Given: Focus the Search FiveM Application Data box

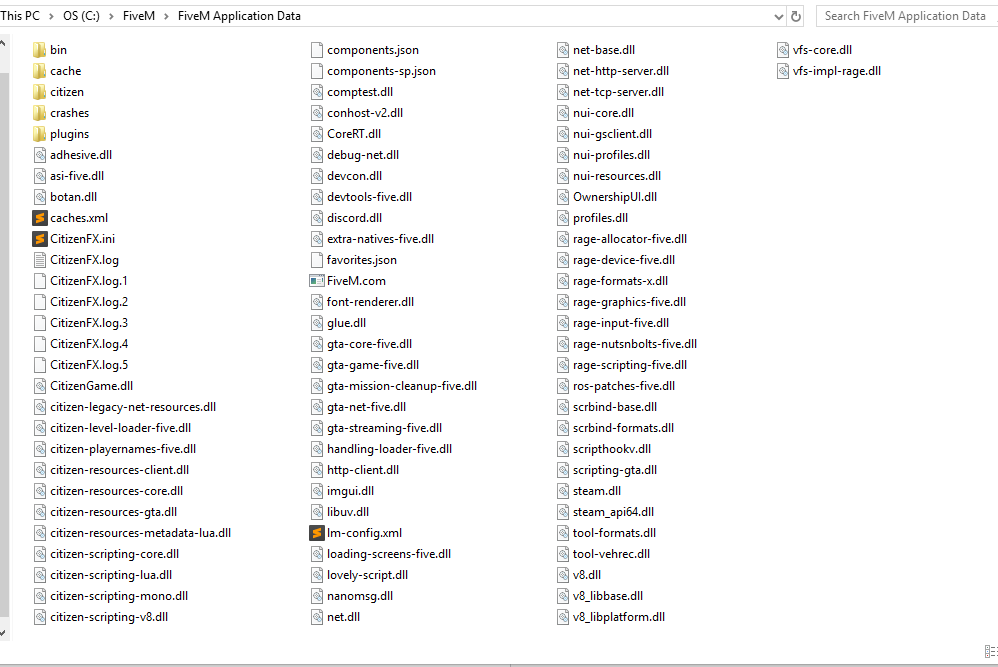Looking at the screenshot, I should 906,16.
